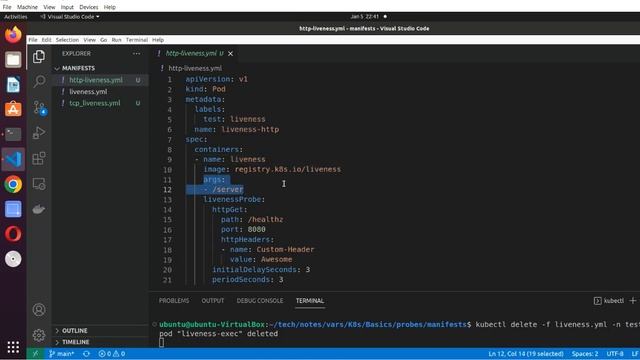The height and width of the screenshot is (360, 640).
Task: Open Explorer views and more actions menu
Action: pos(136,53)
